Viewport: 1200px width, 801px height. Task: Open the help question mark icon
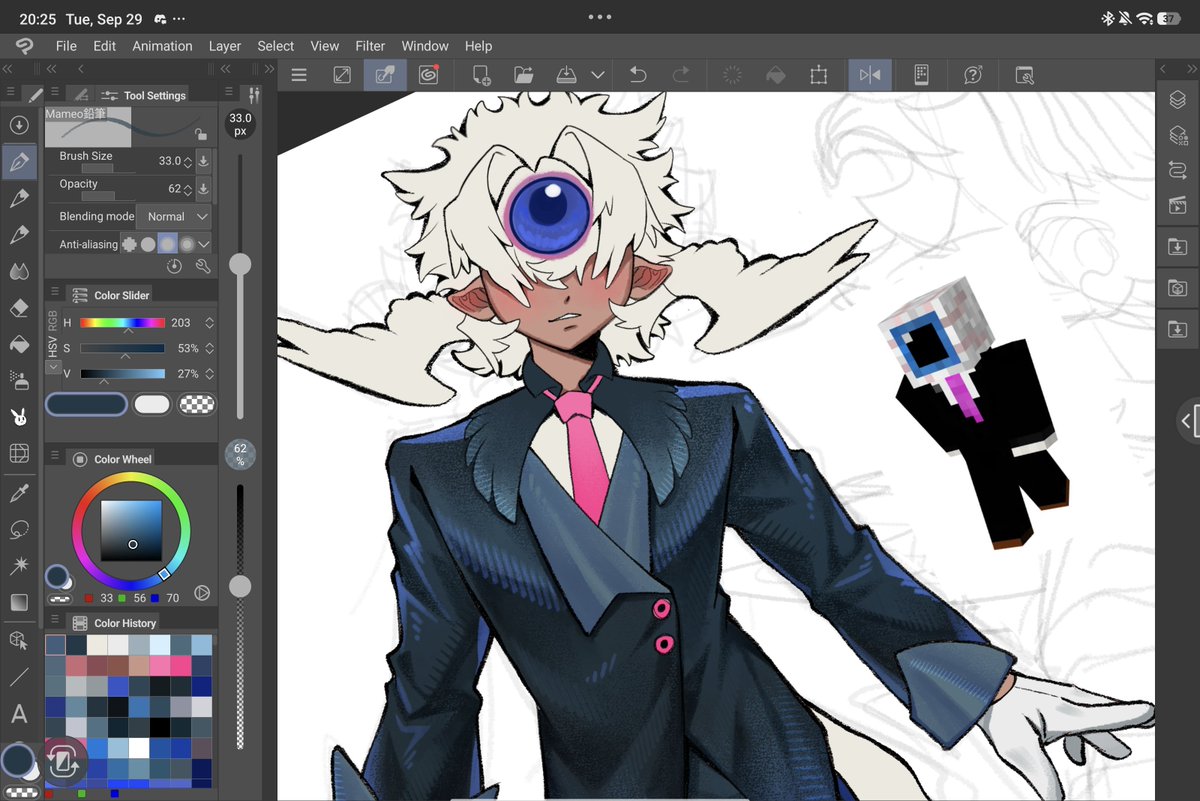point(972,75)
